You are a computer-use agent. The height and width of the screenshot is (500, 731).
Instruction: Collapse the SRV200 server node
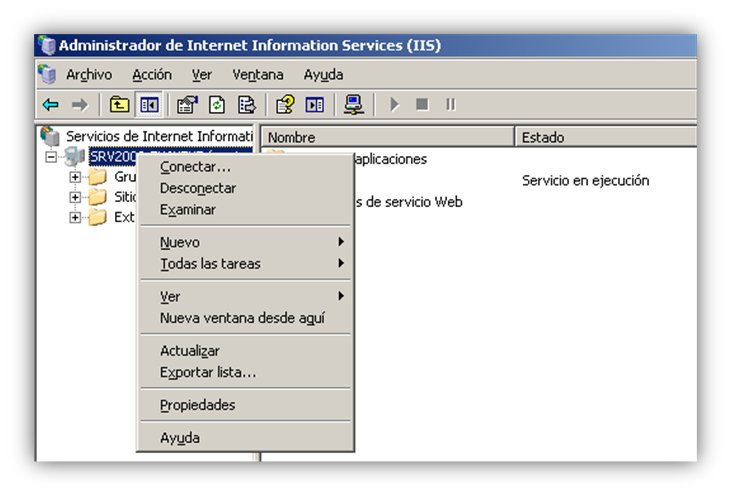point(51,157)
